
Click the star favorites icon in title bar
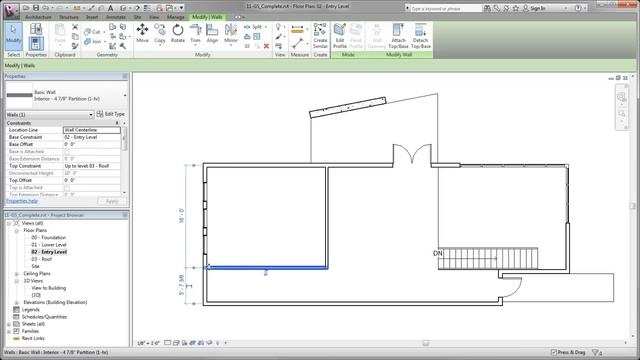pyautogui.click(x=516, y=8)
